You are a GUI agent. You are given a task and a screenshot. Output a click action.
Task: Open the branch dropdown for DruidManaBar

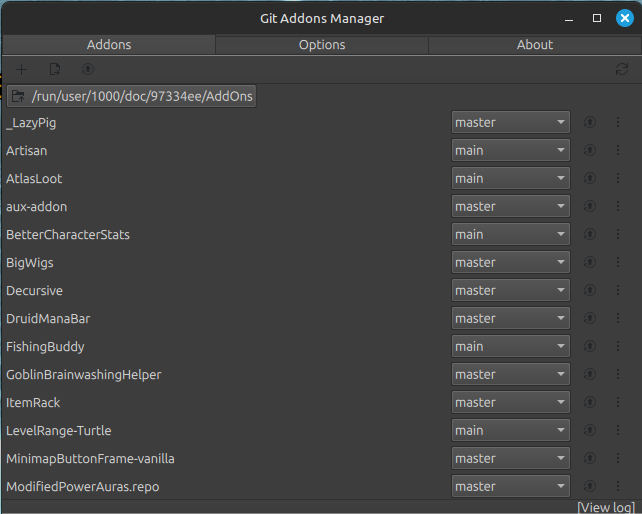click(510, 318)
